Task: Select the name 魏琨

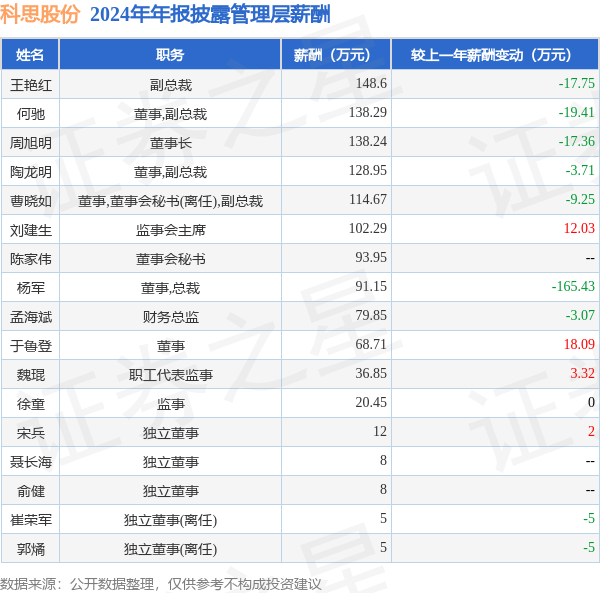Action: 31,375
